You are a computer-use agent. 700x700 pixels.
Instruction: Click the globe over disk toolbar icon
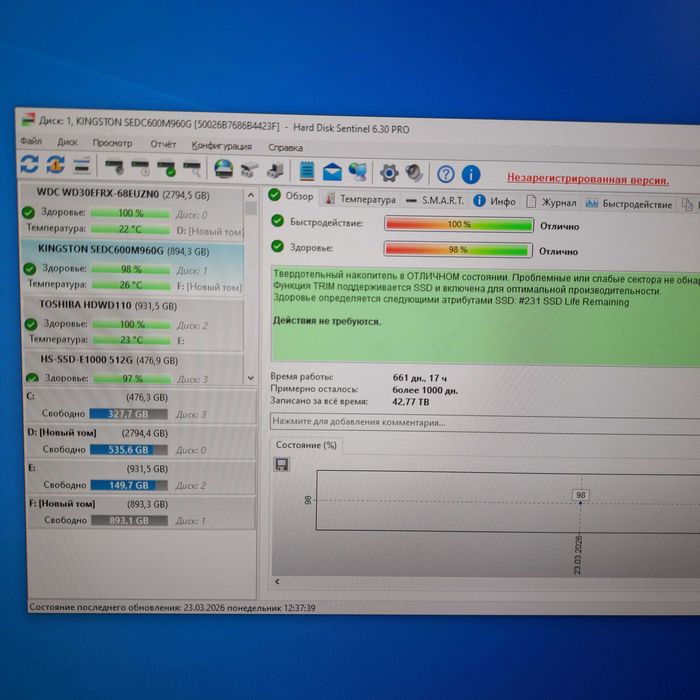(223, 169)
